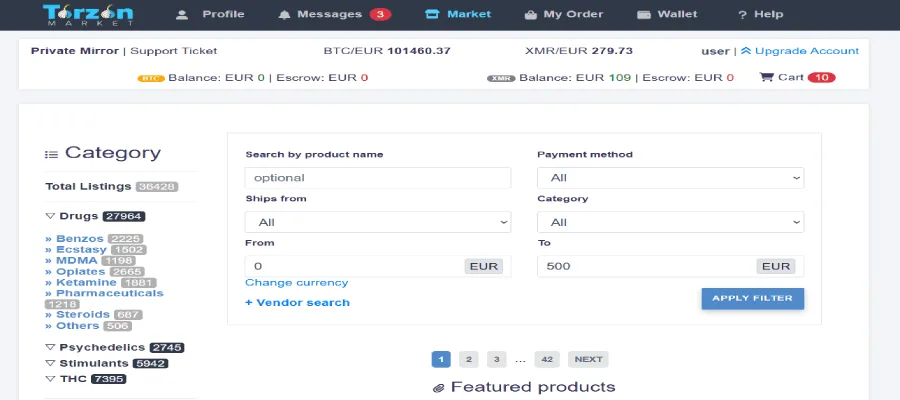Expand the + Vendor search section
The width and height of the screenshot is (900, 400).
coord(297,302)
